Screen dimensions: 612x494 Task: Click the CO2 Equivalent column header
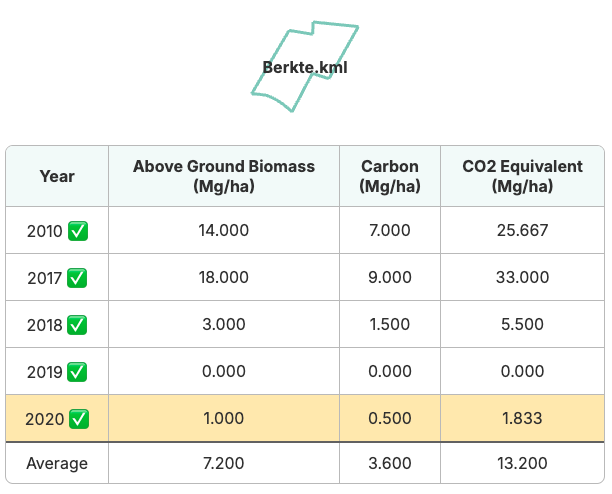pyautogui.click(x=523, y=176)
